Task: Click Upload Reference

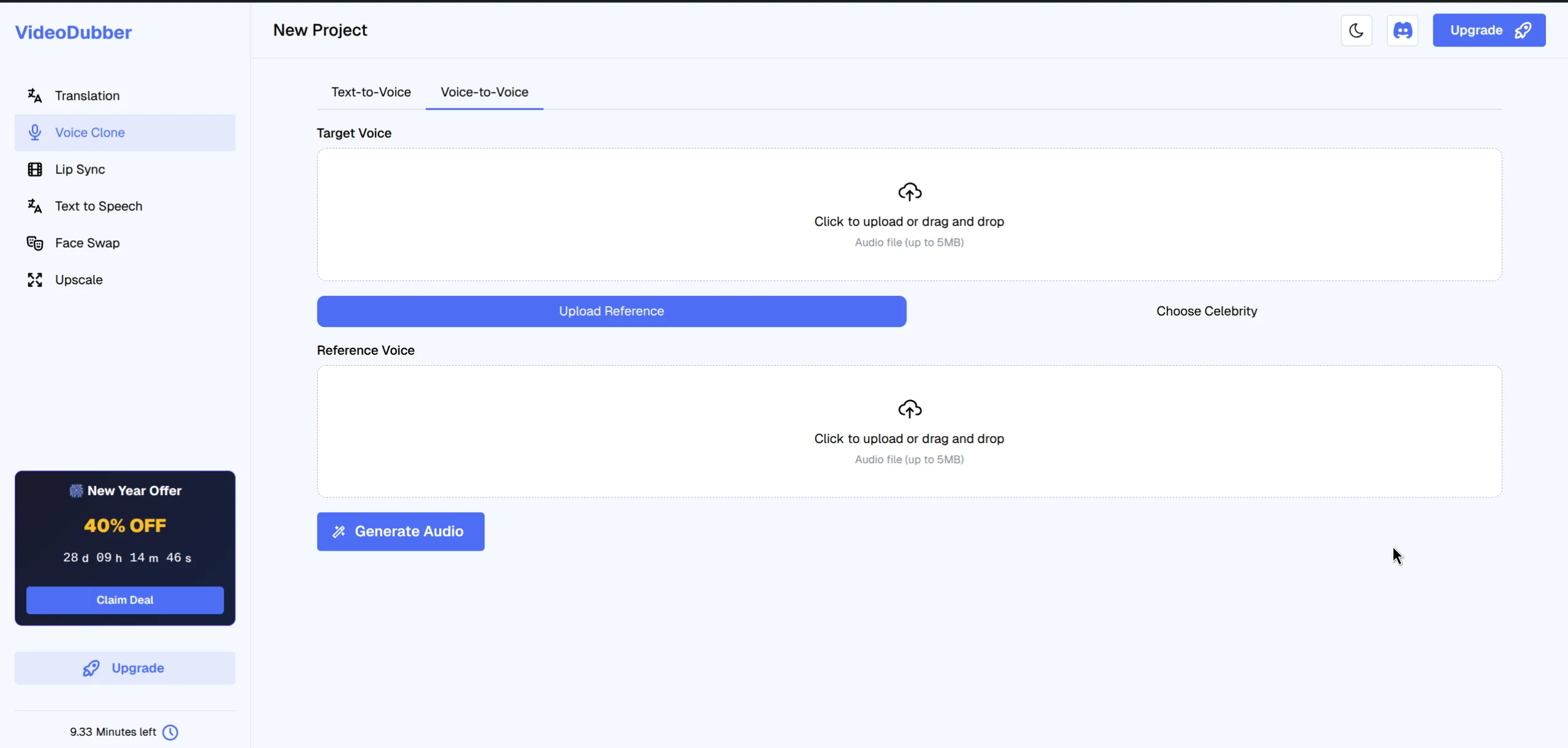Action: click(611, 311)
